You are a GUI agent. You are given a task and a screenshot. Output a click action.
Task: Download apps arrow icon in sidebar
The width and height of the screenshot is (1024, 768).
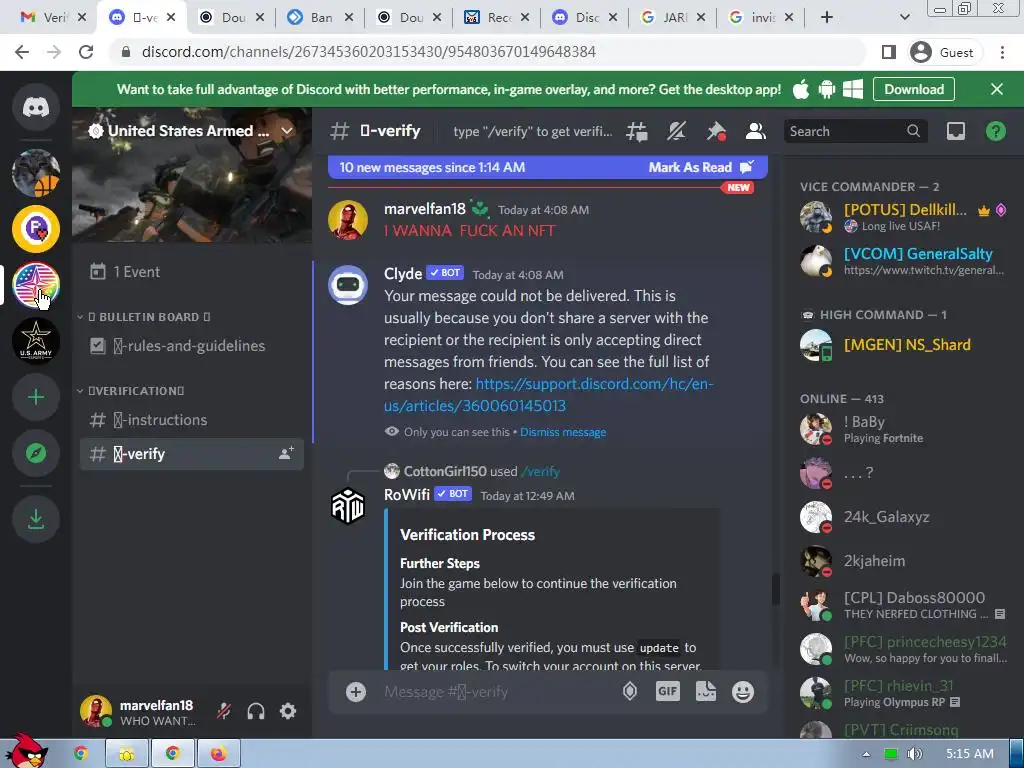click(x=36, y=519)
